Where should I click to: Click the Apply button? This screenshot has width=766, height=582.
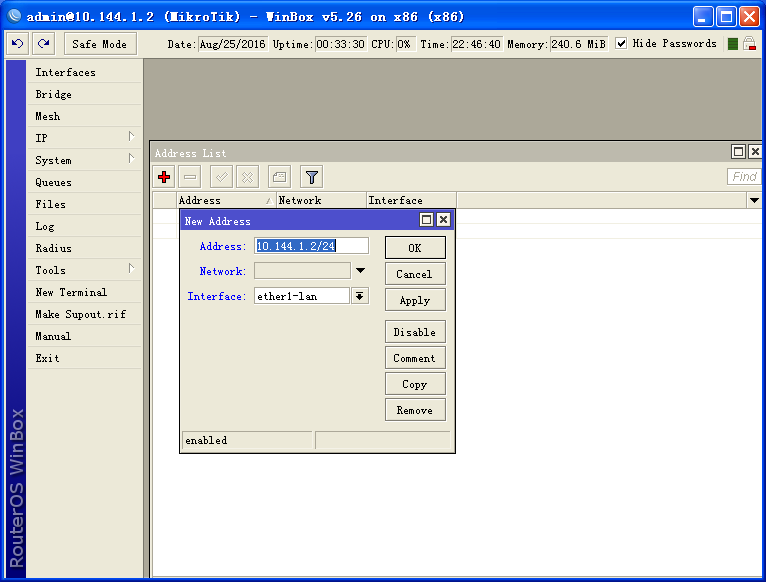[x=415, y=300]
